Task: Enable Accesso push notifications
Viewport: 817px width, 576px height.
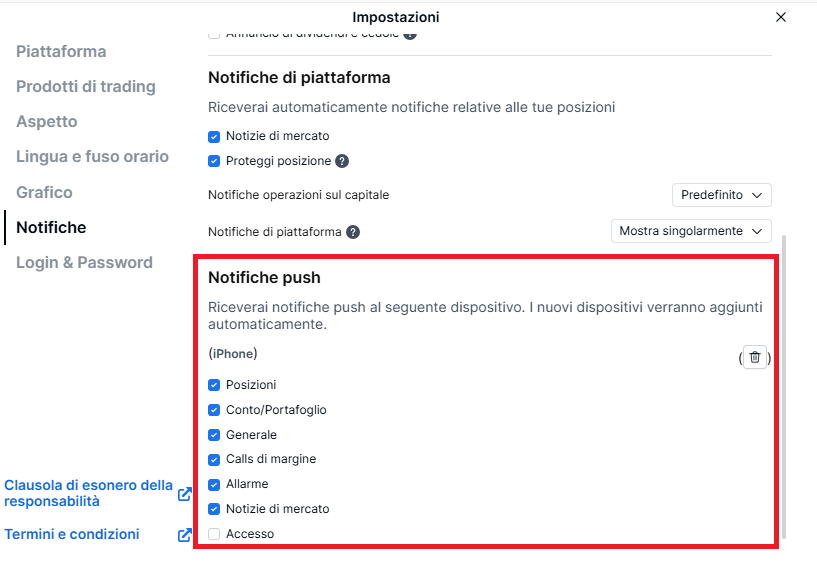Action: point(214,534)
